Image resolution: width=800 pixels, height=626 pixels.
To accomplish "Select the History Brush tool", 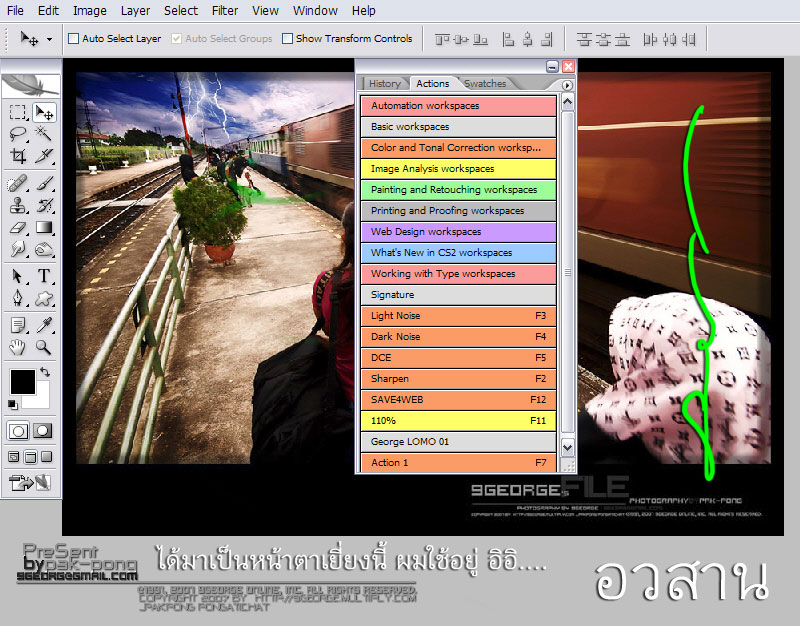I will (x=44, y=205).
